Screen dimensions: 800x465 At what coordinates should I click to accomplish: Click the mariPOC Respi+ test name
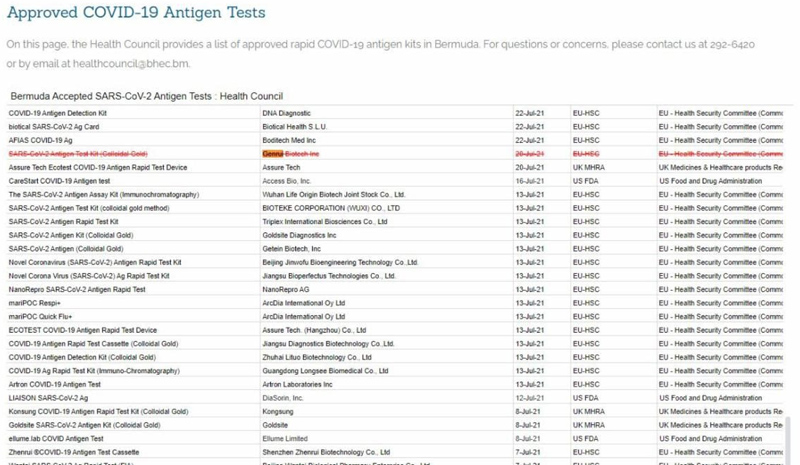point(34,303)
